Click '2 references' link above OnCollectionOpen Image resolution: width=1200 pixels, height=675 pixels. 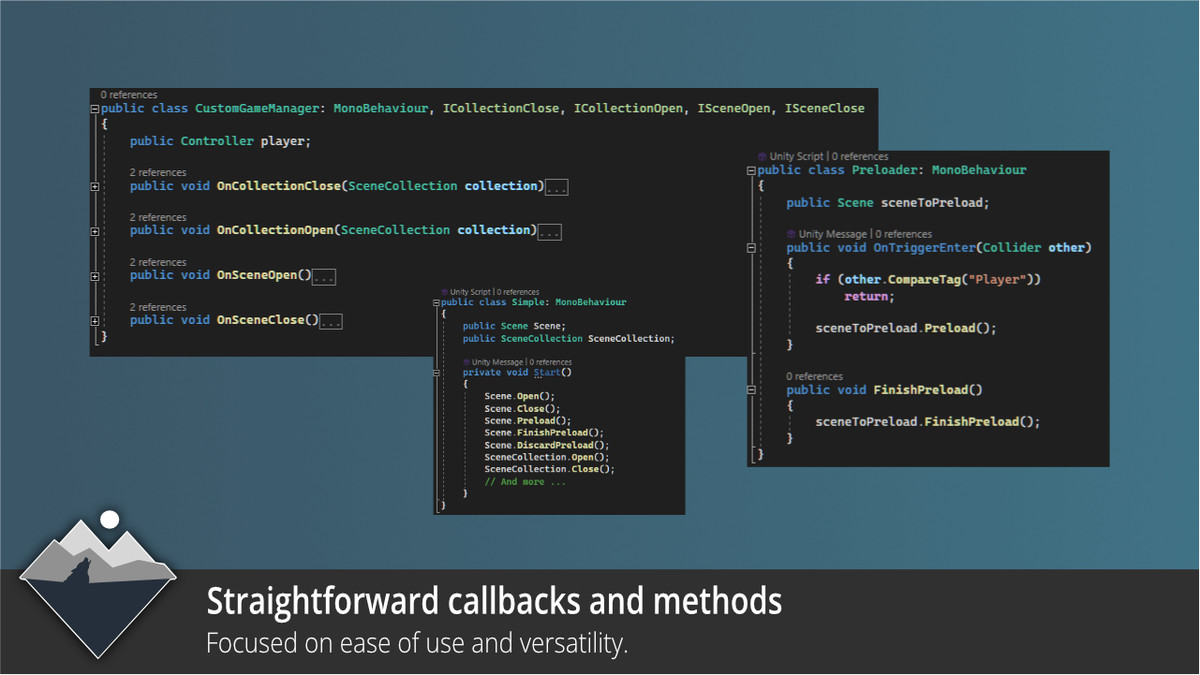point(158,217)
